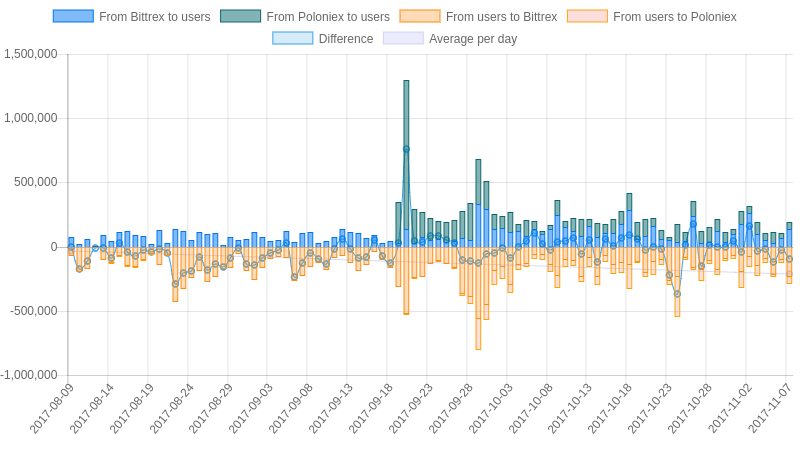Toggle the 'Difference' legend label
800x450 pixels.
coord(345,39)
